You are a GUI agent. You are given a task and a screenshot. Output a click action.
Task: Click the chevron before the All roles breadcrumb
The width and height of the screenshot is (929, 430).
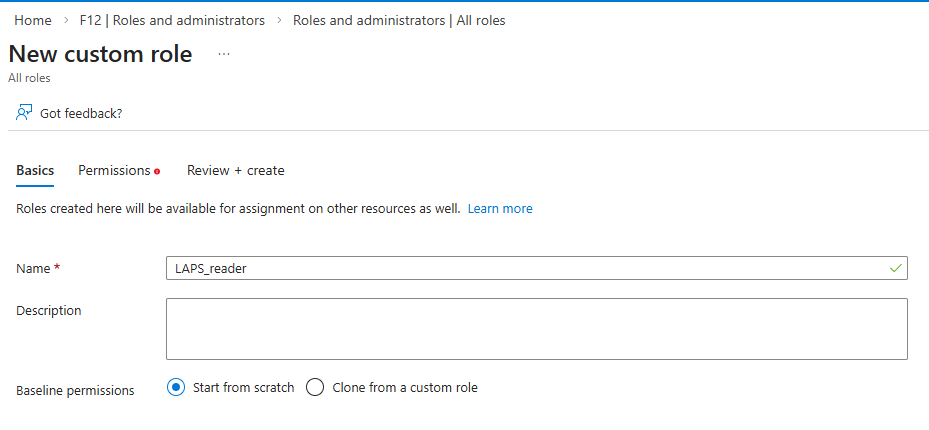279,20
